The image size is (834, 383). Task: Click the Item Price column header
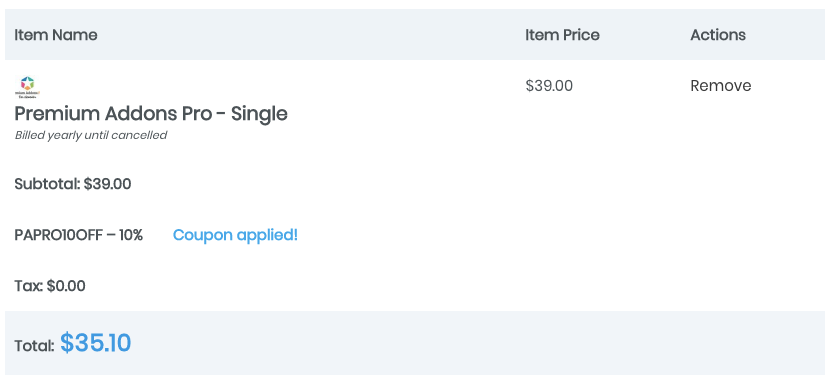(562, 35)
